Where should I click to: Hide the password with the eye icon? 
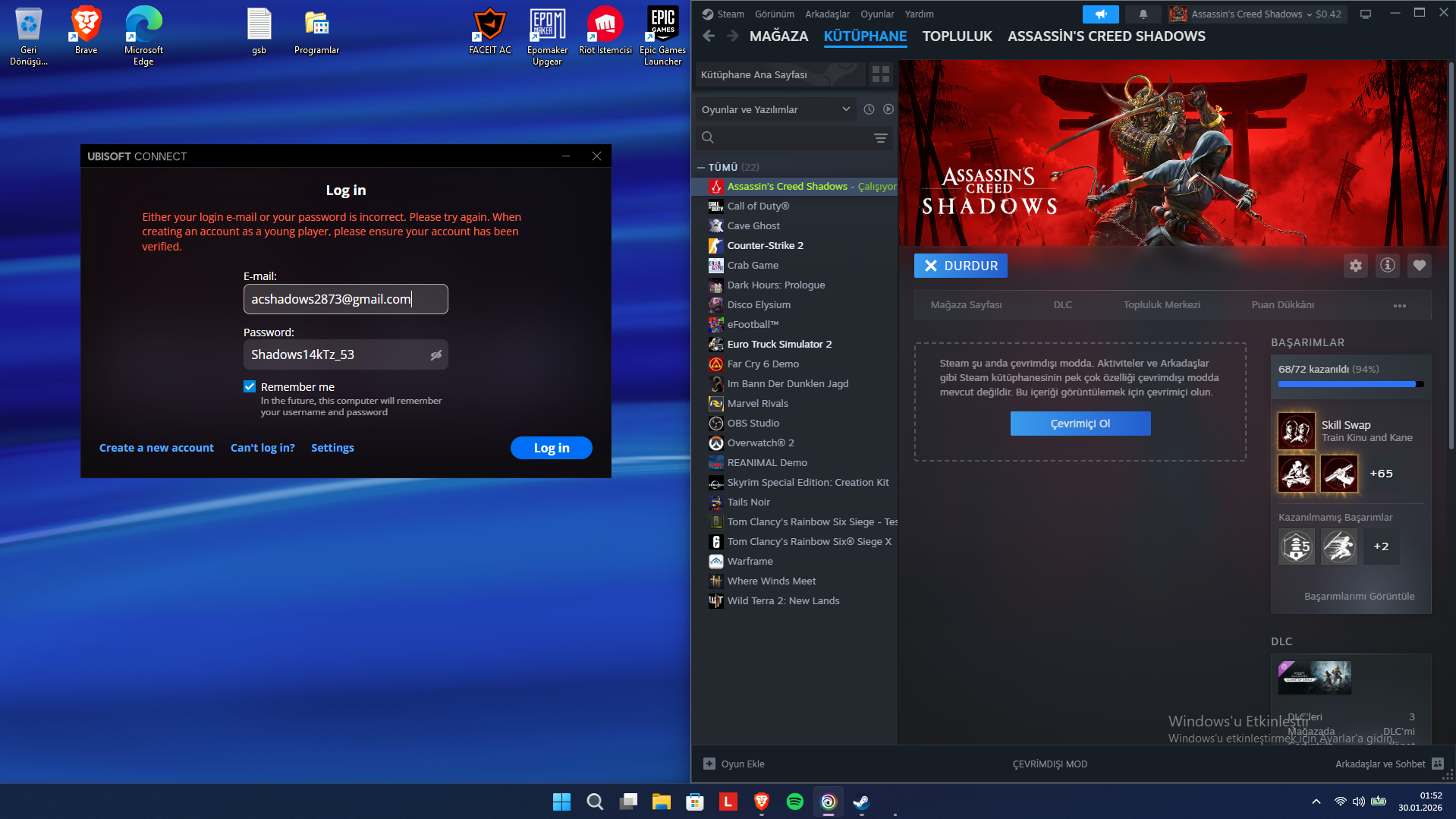click(436, 355)
